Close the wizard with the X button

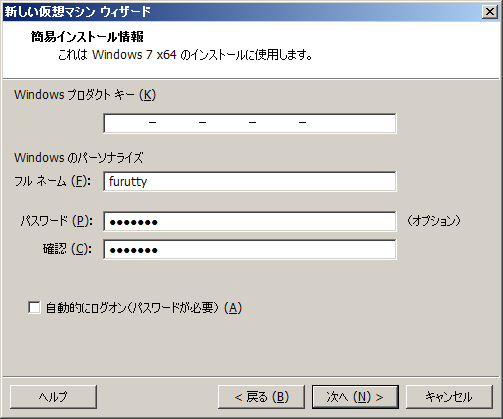coord(490,12)
